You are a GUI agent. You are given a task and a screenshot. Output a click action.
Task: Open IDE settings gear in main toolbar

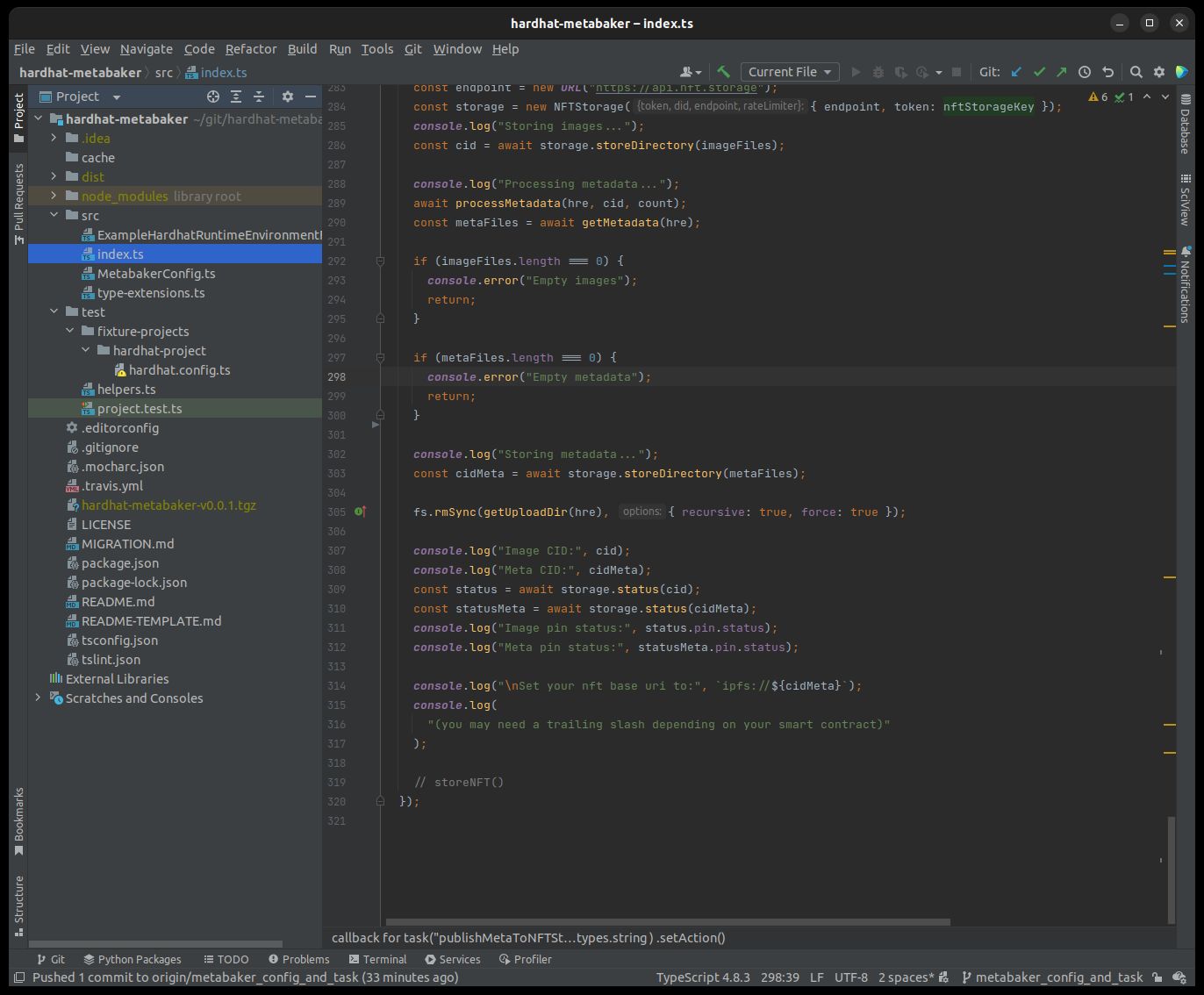pyautogui.click(x=1158, y=72)
